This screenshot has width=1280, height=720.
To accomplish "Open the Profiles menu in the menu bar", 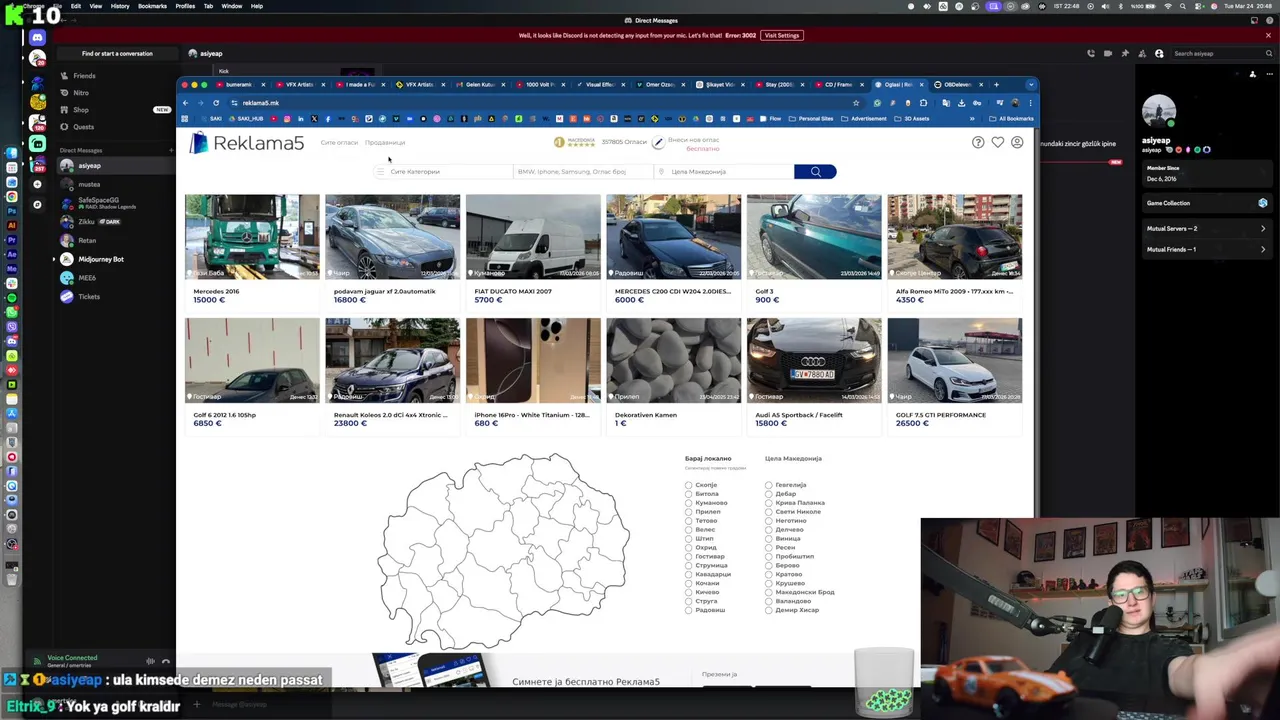I will coord(185,6).
